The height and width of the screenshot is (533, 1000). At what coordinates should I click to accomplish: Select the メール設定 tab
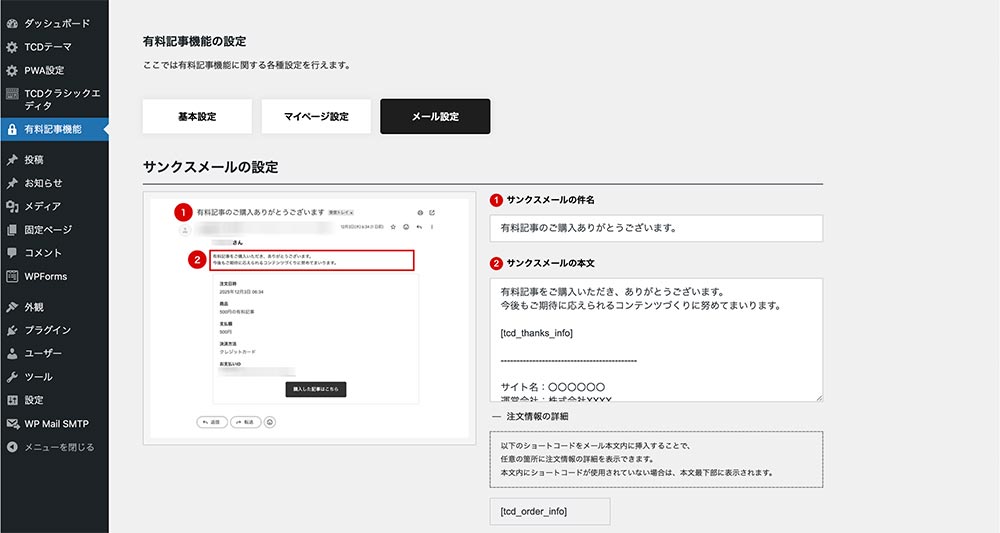(x=435, y=117)
